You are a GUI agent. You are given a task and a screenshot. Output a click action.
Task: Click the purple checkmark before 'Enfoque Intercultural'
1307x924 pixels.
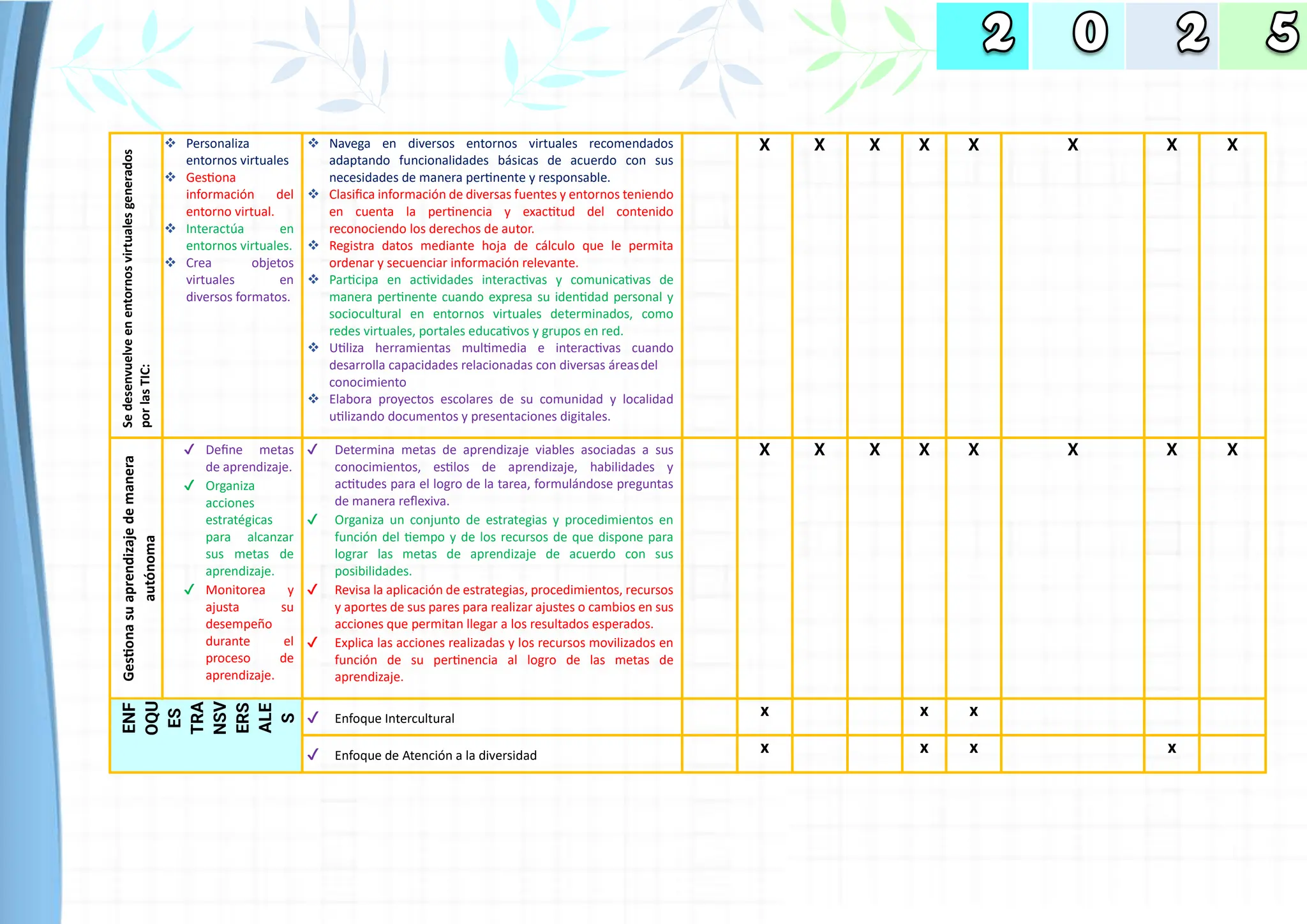point(312,718)
